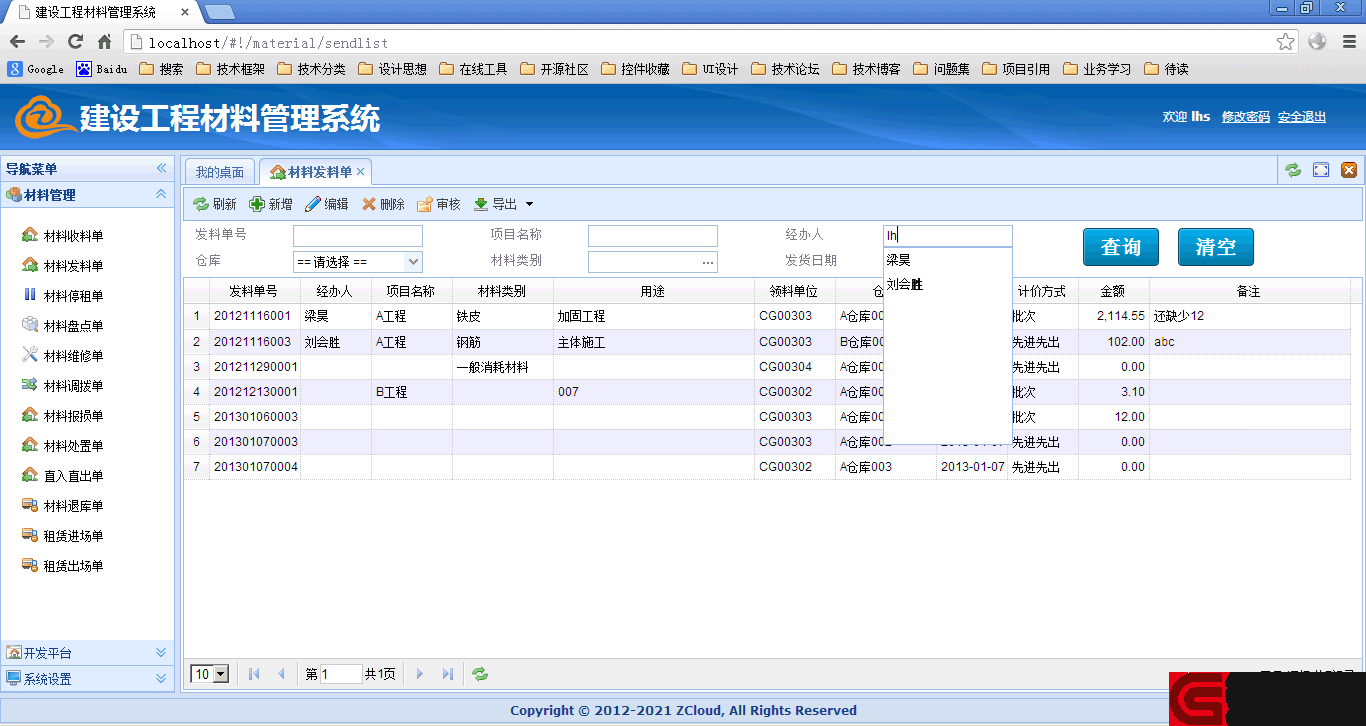This screenshot has height=726, width=1366.
Task: Open 租赁进场单 in the navigation menu
Action: pos(62,536)
